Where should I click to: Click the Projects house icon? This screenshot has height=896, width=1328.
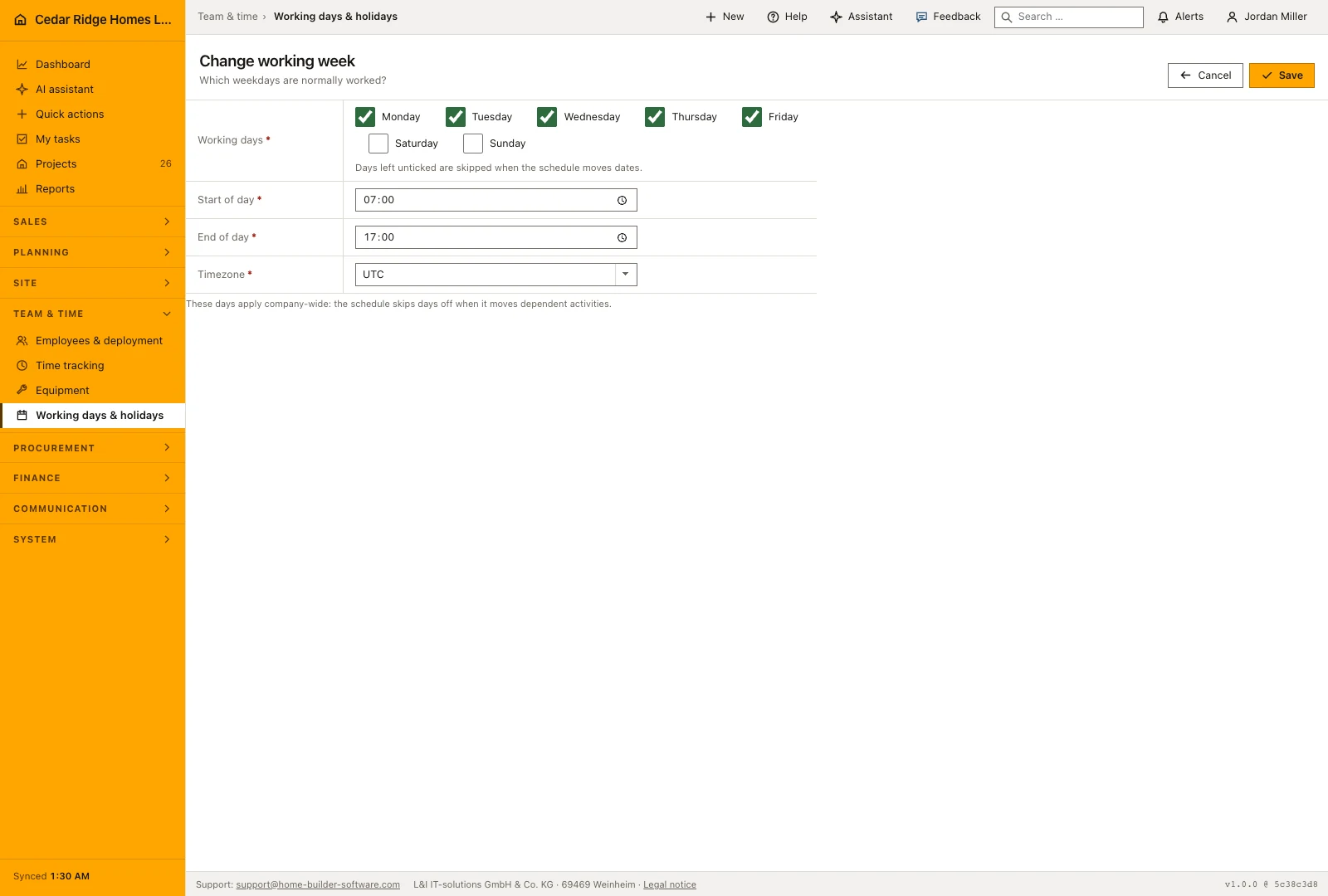pos(22,164)
